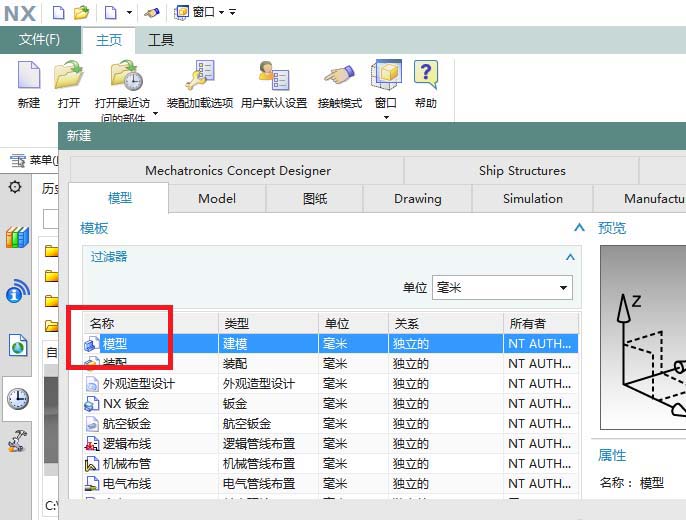Screen dimensions: 686x520
Task: Sort by 所有者 column header
Action: [541, 324]
